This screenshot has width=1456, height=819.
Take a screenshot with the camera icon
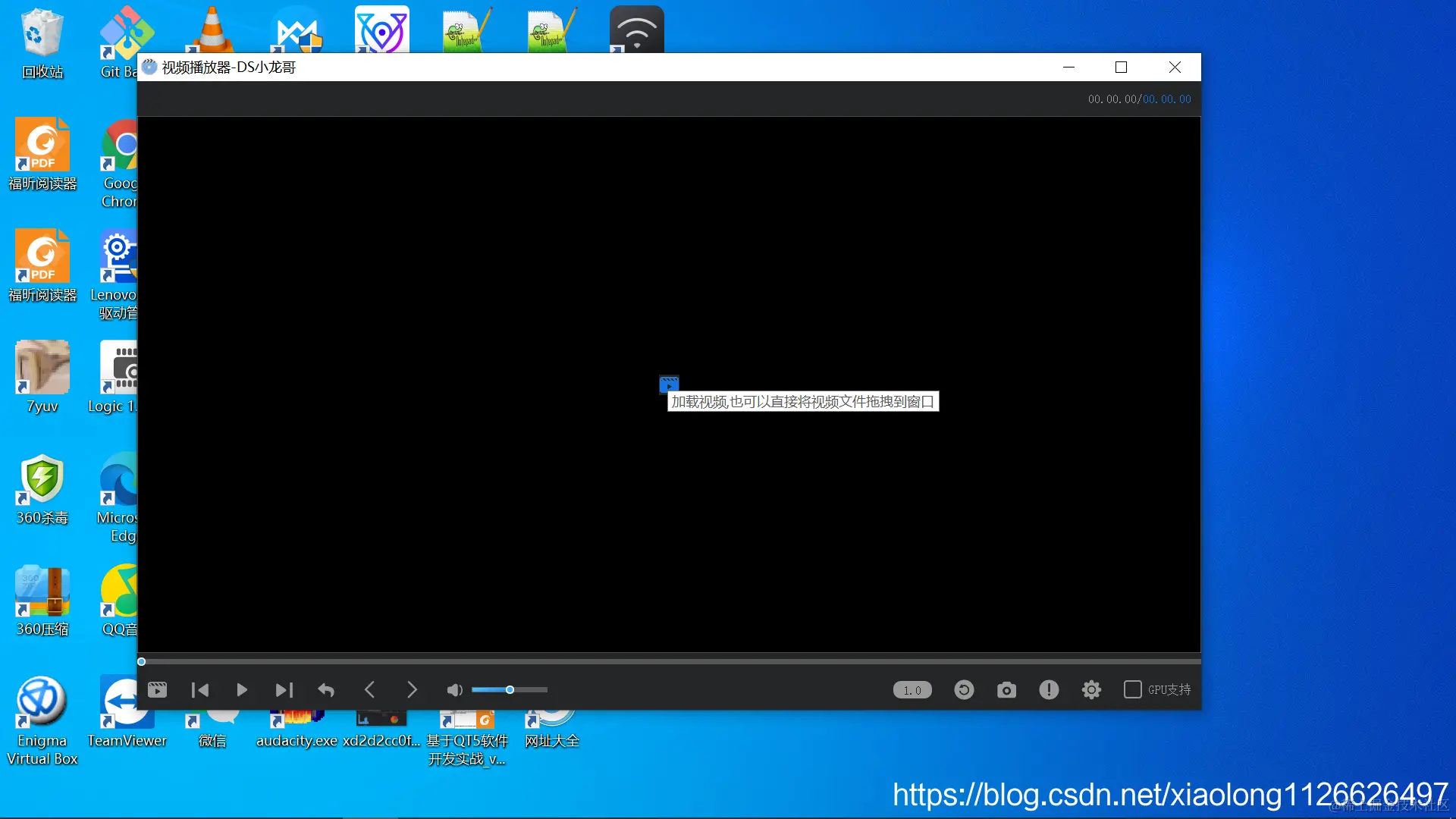[x=1006, y=689]
